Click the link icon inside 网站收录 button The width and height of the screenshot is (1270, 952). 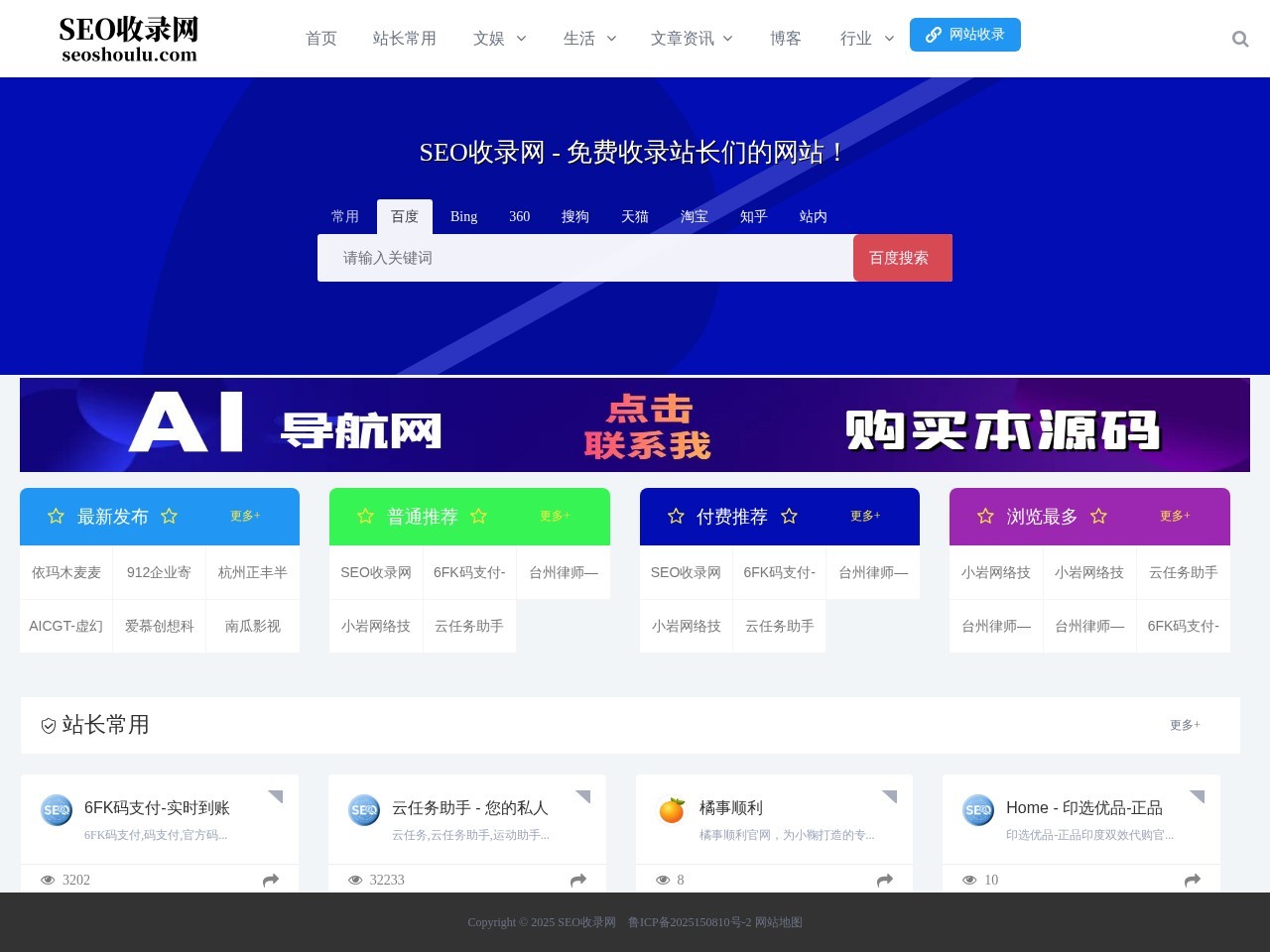(x=933, y=35)
